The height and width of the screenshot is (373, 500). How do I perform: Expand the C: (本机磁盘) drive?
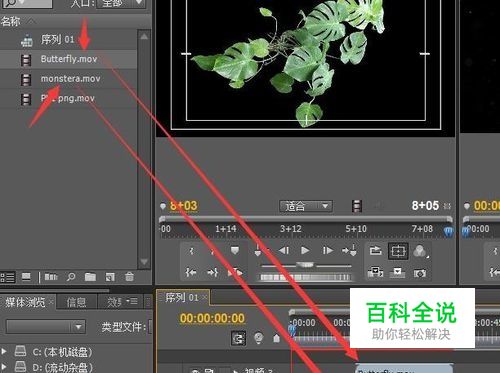point(4,351)
